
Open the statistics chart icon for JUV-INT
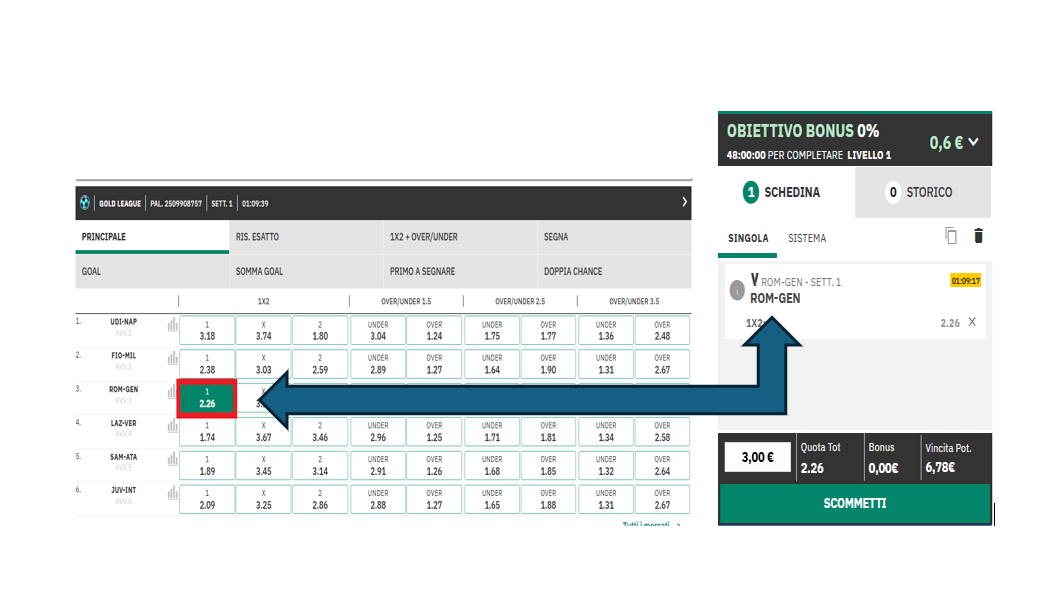coord(173,493)
